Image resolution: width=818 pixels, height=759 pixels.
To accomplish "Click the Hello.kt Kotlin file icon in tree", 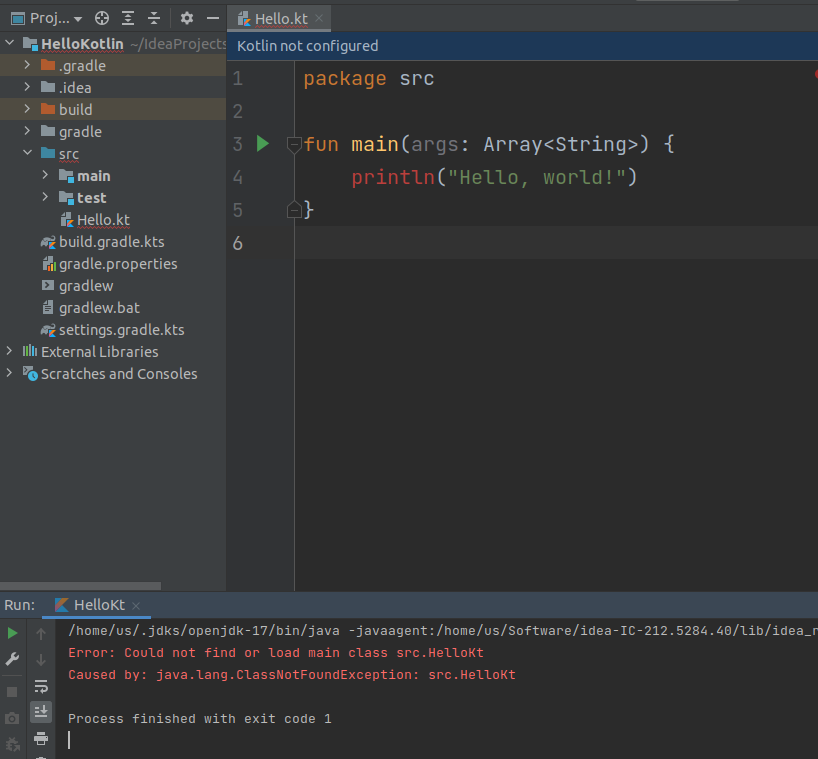I will tap(66, 220).
